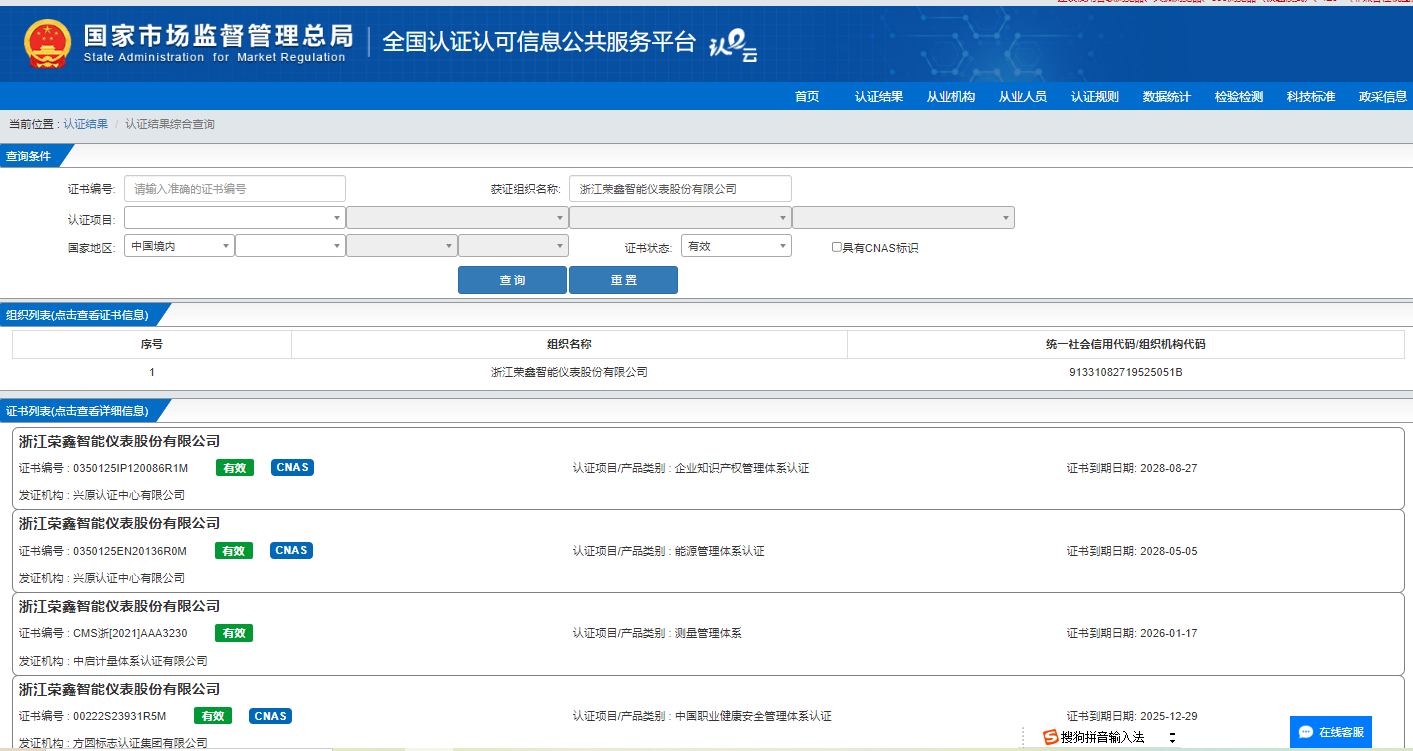
Task: Click the national emblem logo icon
Action: [x=44, y=43]
